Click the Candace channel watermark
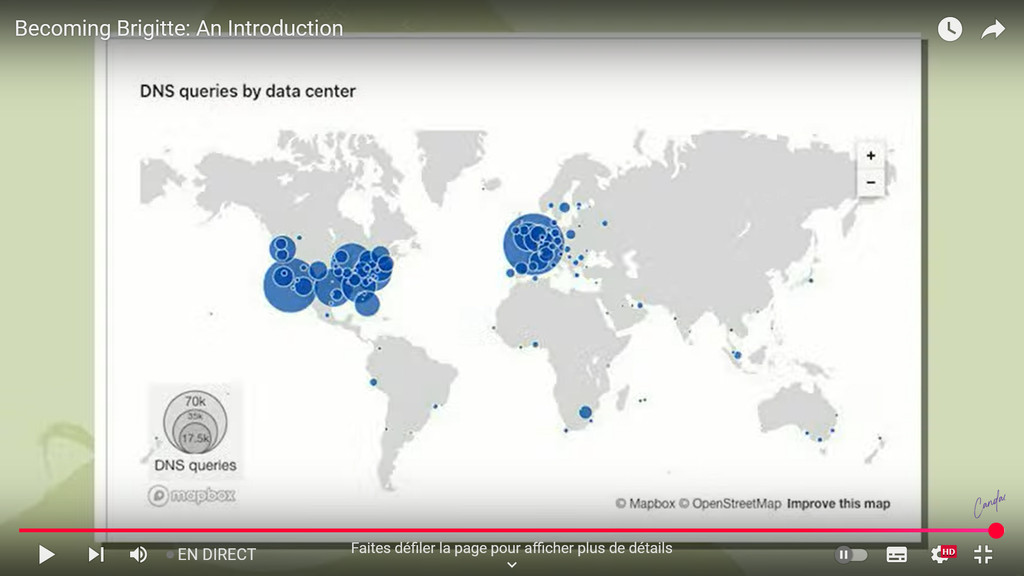The height and width of the screenshot is (576, 1024). tap(989, 506)
